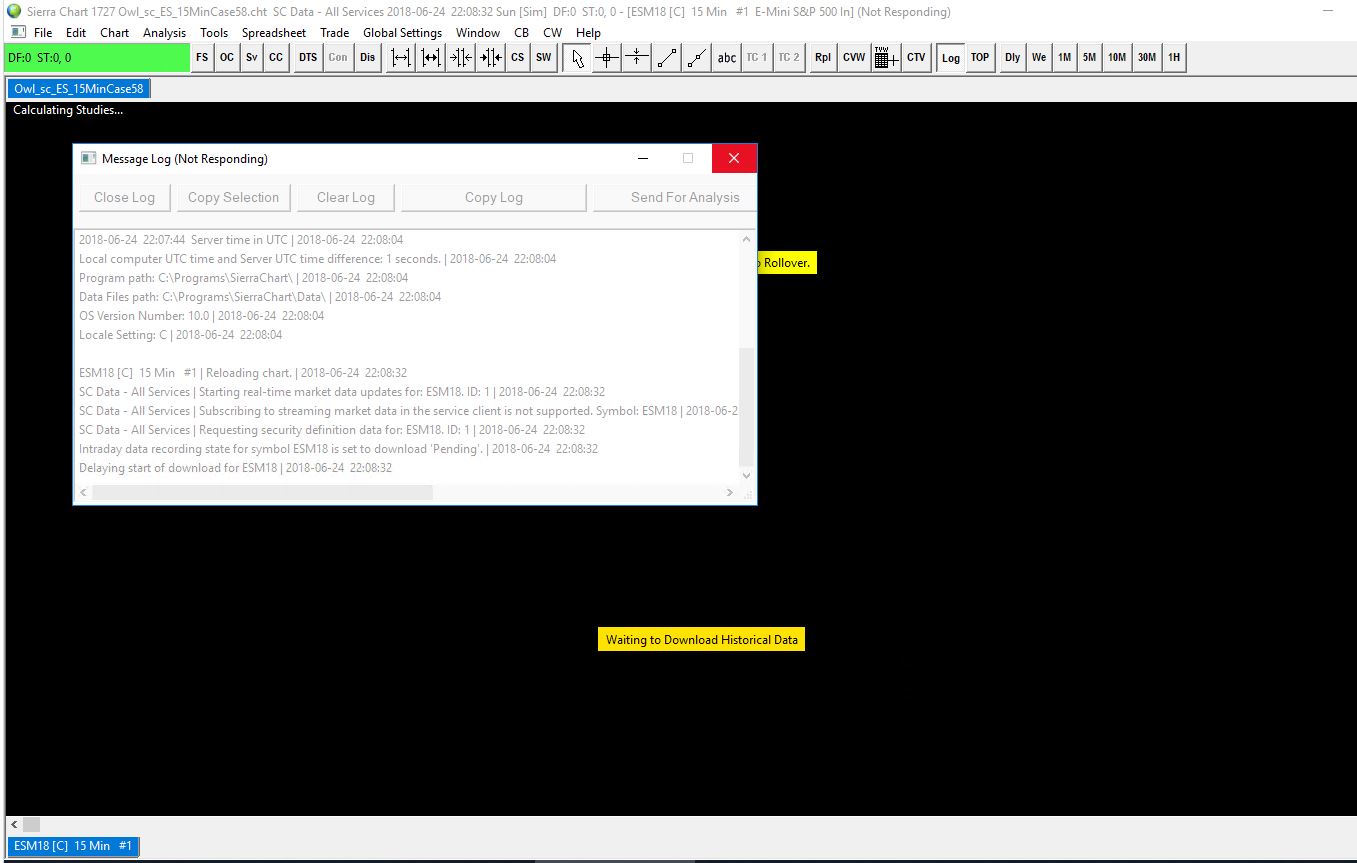Click the OC toolbar button
The height and width of the screenshot is (863, 1357).
point(227,58)
